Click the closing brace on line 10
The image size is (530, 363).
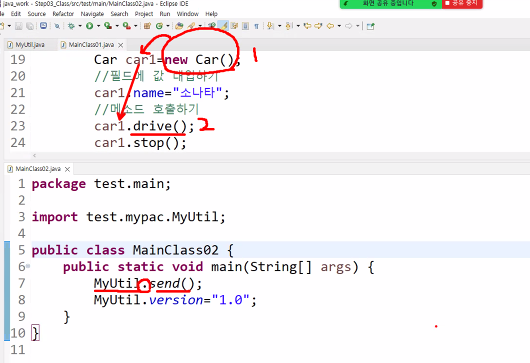35,333
